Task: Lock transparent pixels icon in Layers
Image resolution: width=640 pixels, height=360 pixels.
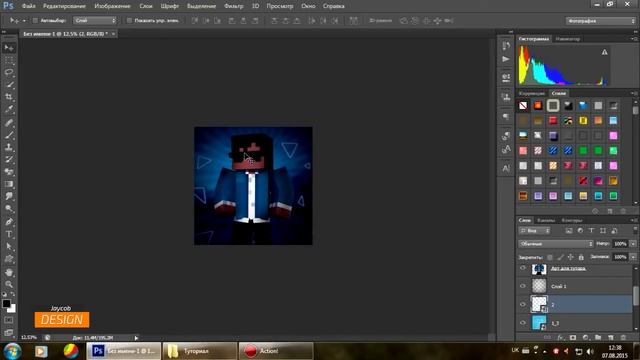Action: pos(550,257)
